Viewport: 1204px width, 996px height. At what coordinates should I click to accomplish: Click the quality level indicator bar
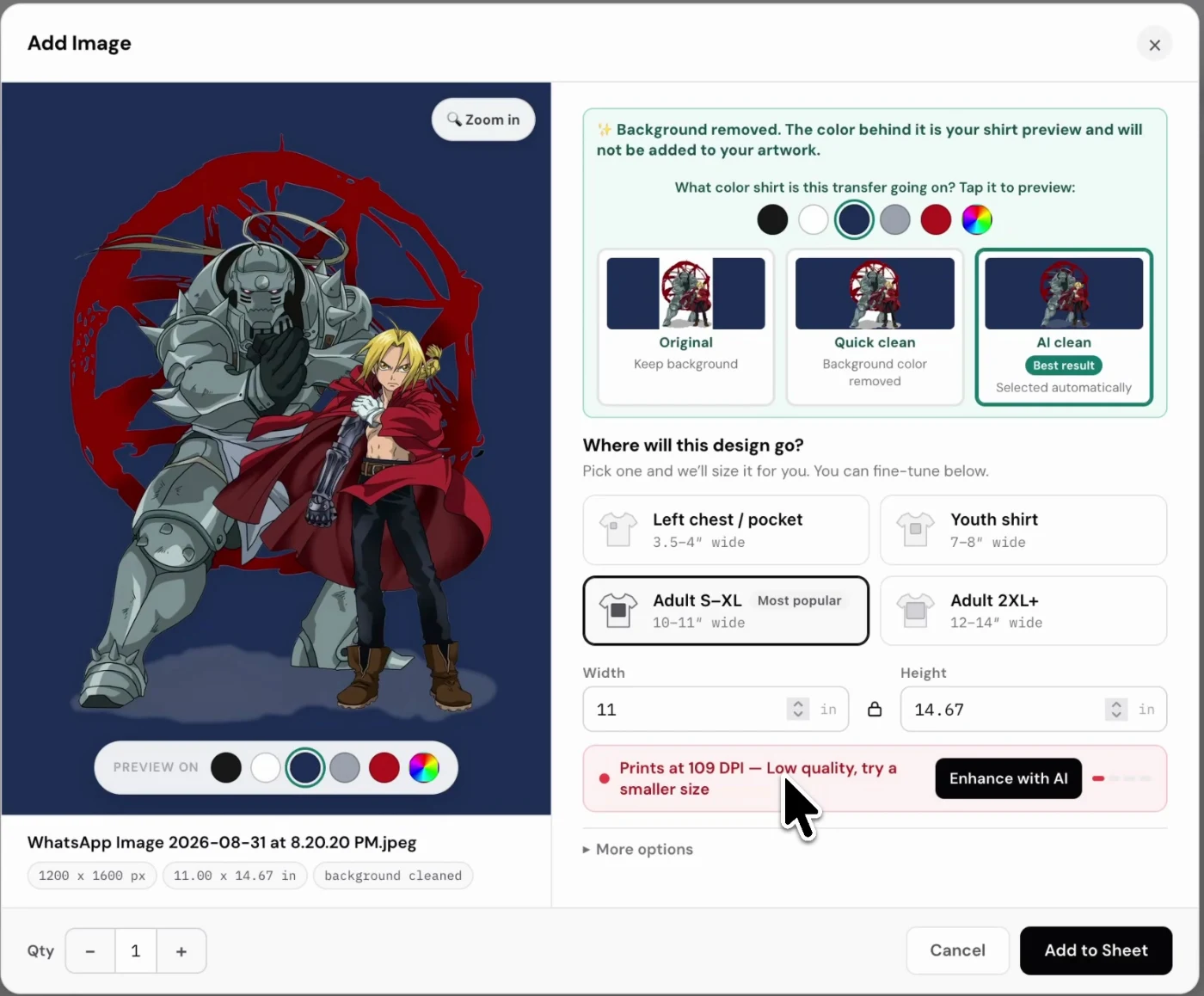pyautogui.click(x=1123, y=778)
